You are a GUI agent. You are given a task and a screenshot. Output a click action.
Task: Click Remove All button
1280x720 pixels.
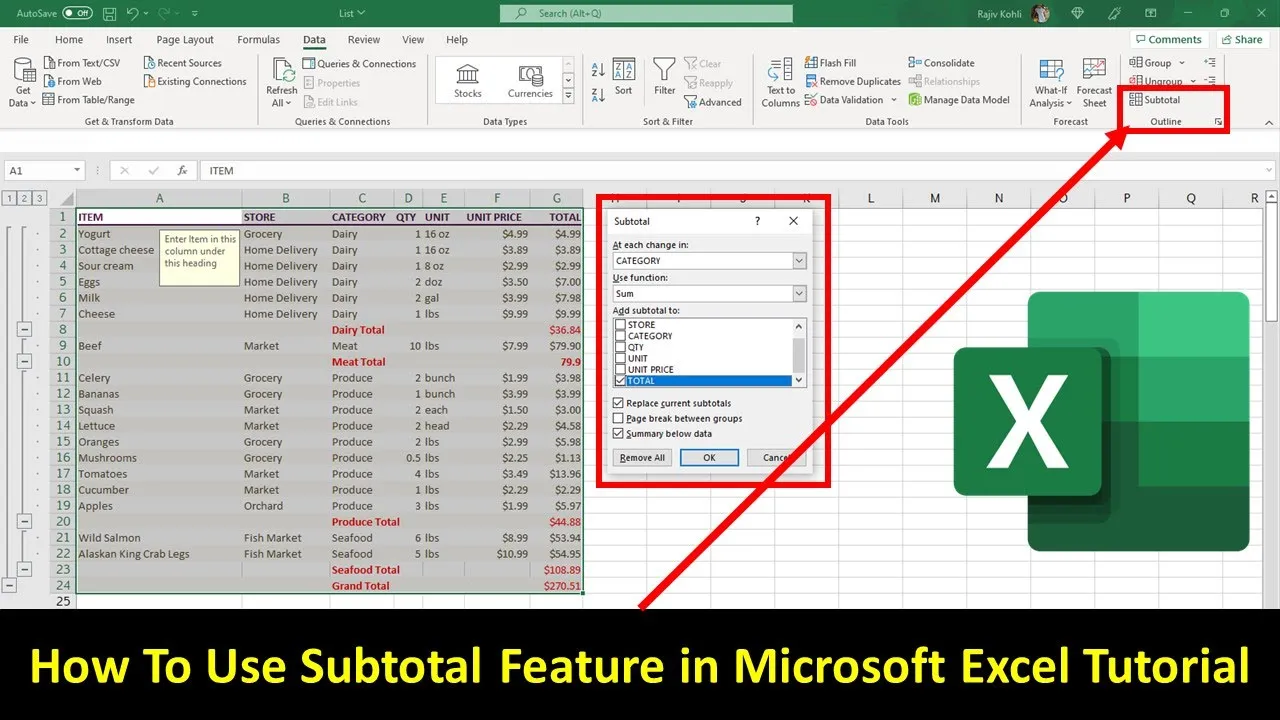tap(642, 458)
